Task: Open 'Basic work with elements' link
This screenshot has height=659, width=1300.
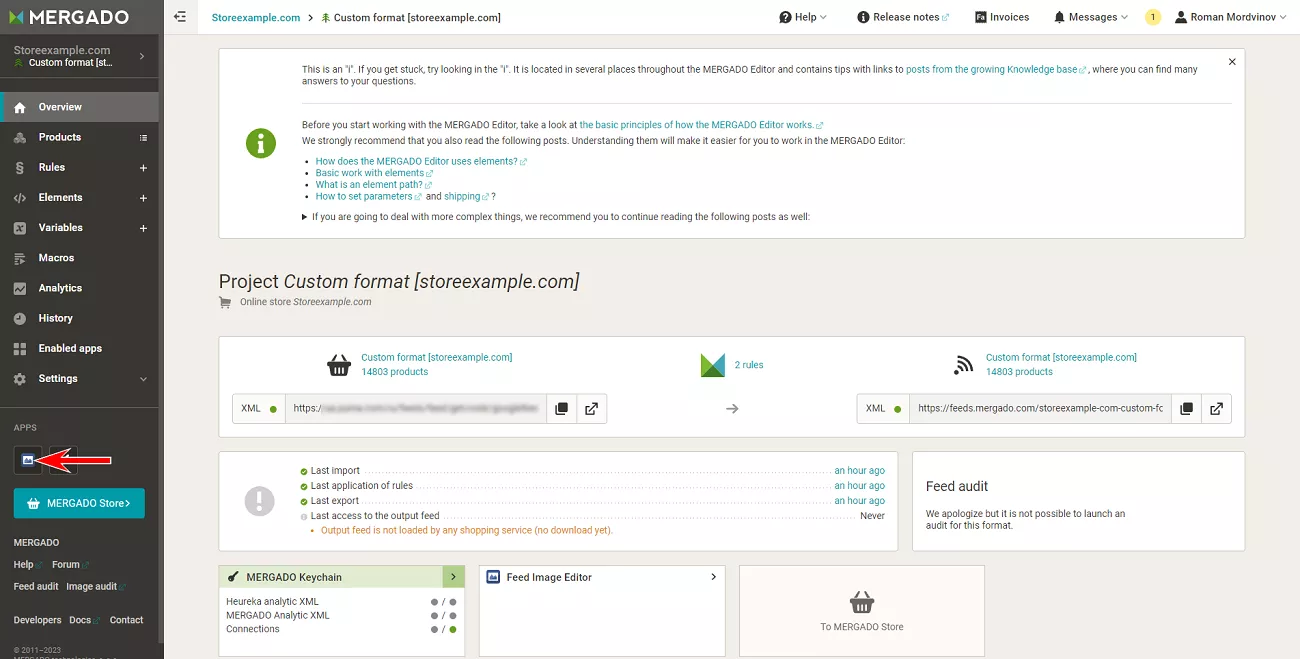Action: pyautogui.click(x=373, y=173)
